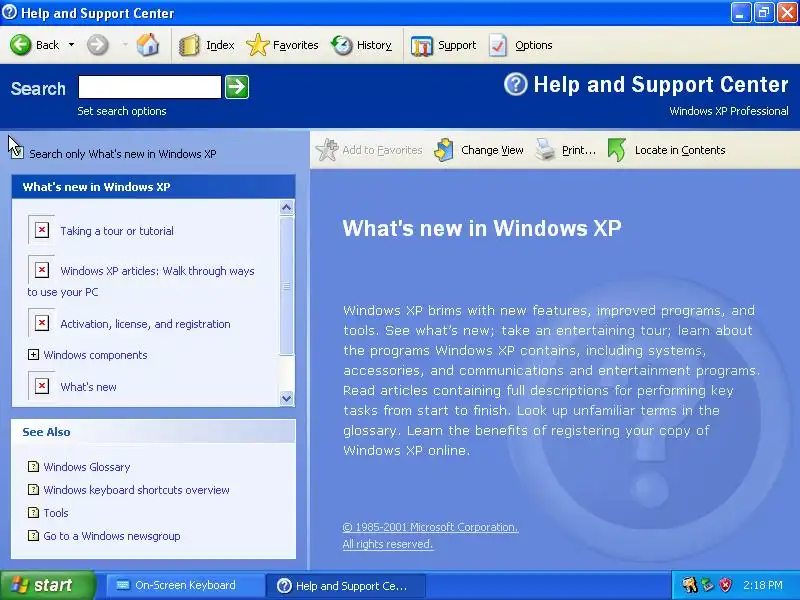Click the Favorites label in toolbar
Viewport: 800px width, 600px height.
coord(295,45)
